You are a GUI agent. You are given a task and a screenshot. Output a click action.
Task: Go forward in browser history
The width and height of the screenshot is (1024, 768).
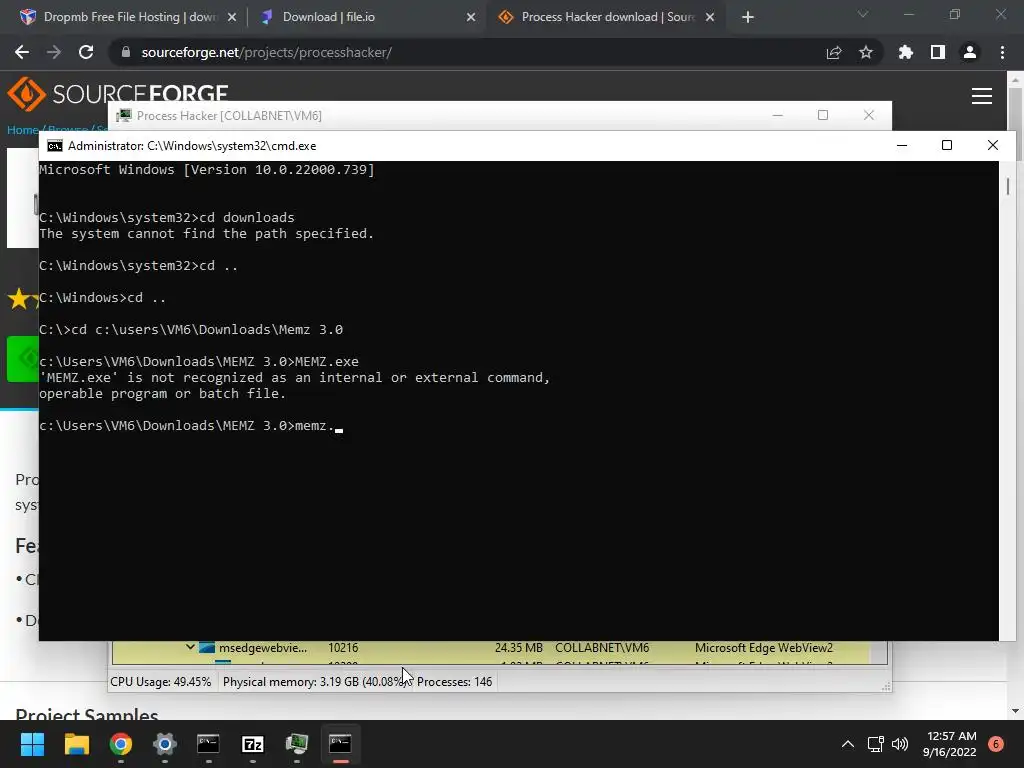pyautogui.click(x=54, y=52)
